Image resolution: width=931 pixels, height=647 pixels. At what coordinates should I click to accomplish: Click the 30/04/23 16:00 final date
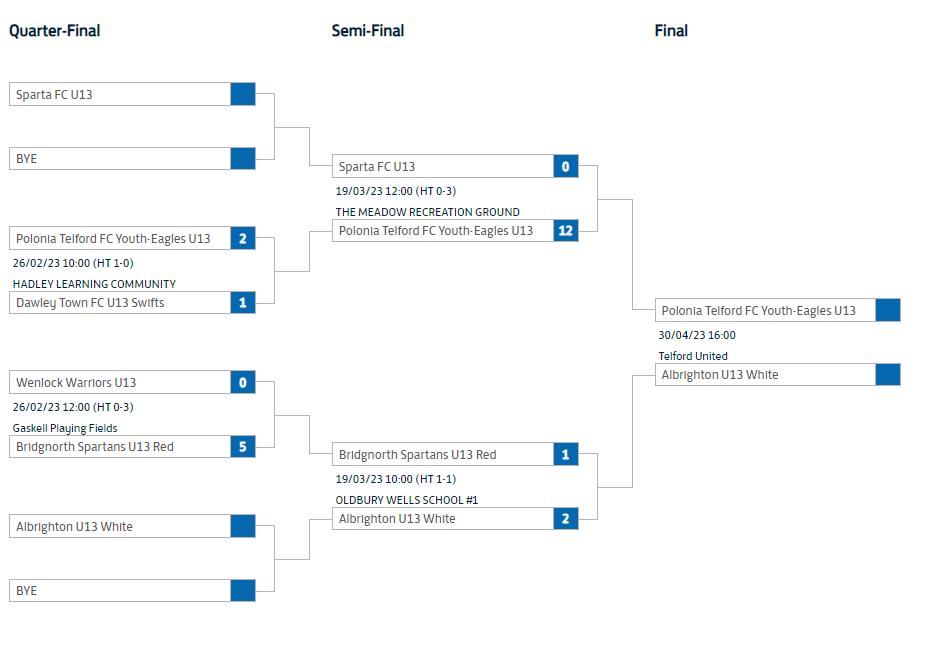(x=697, y=336)
